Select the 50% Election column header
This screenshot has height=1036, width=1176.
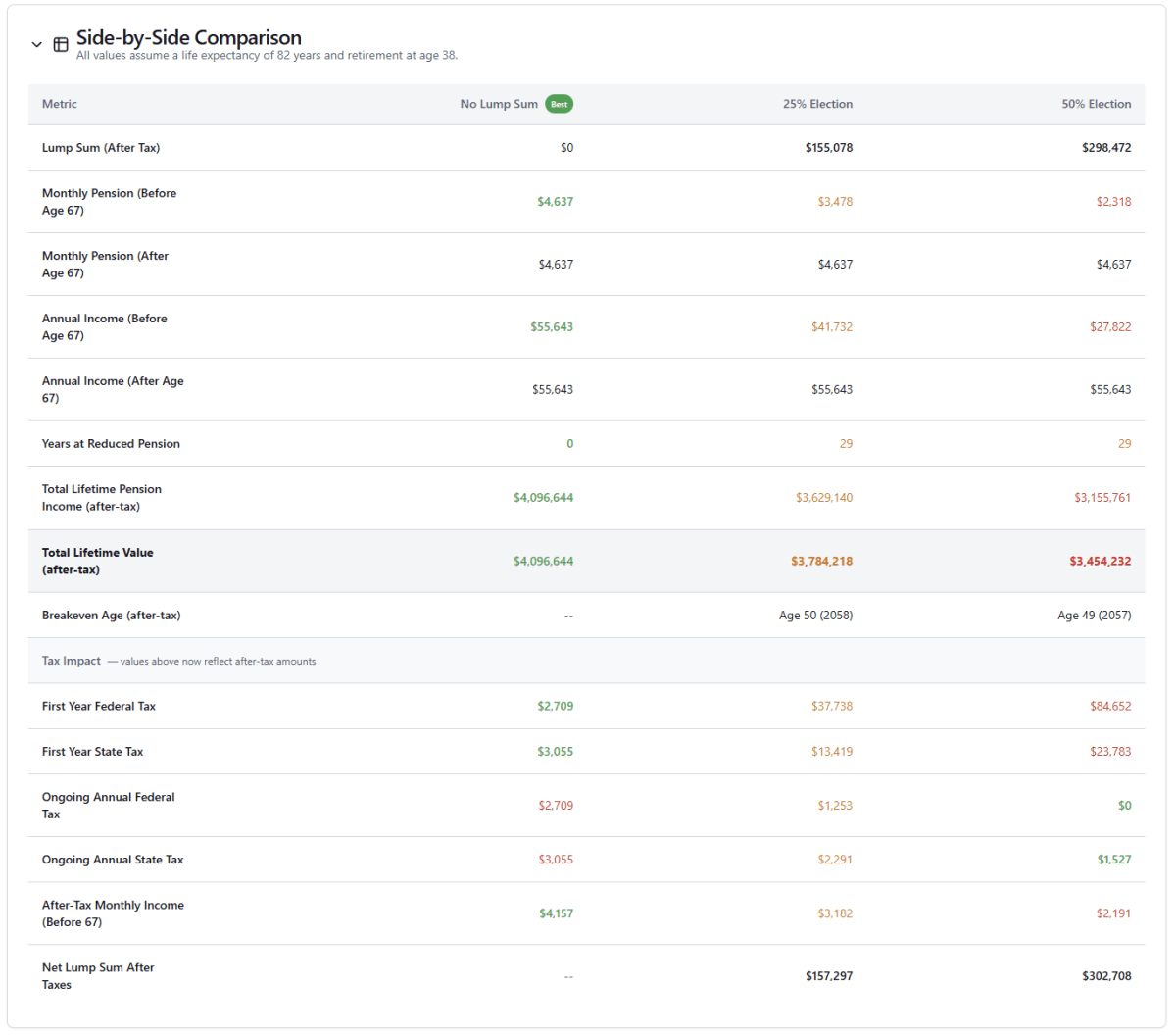[1097, 104]
